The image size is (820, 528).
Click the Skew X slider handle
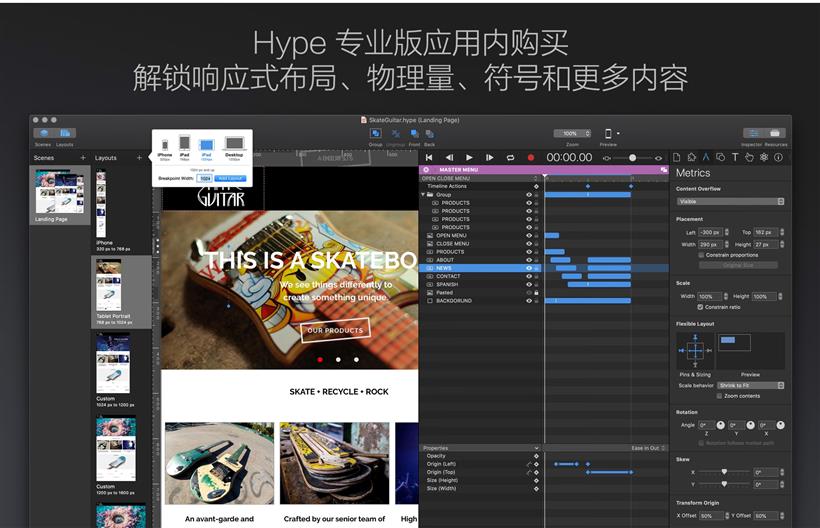click(724, 472)
